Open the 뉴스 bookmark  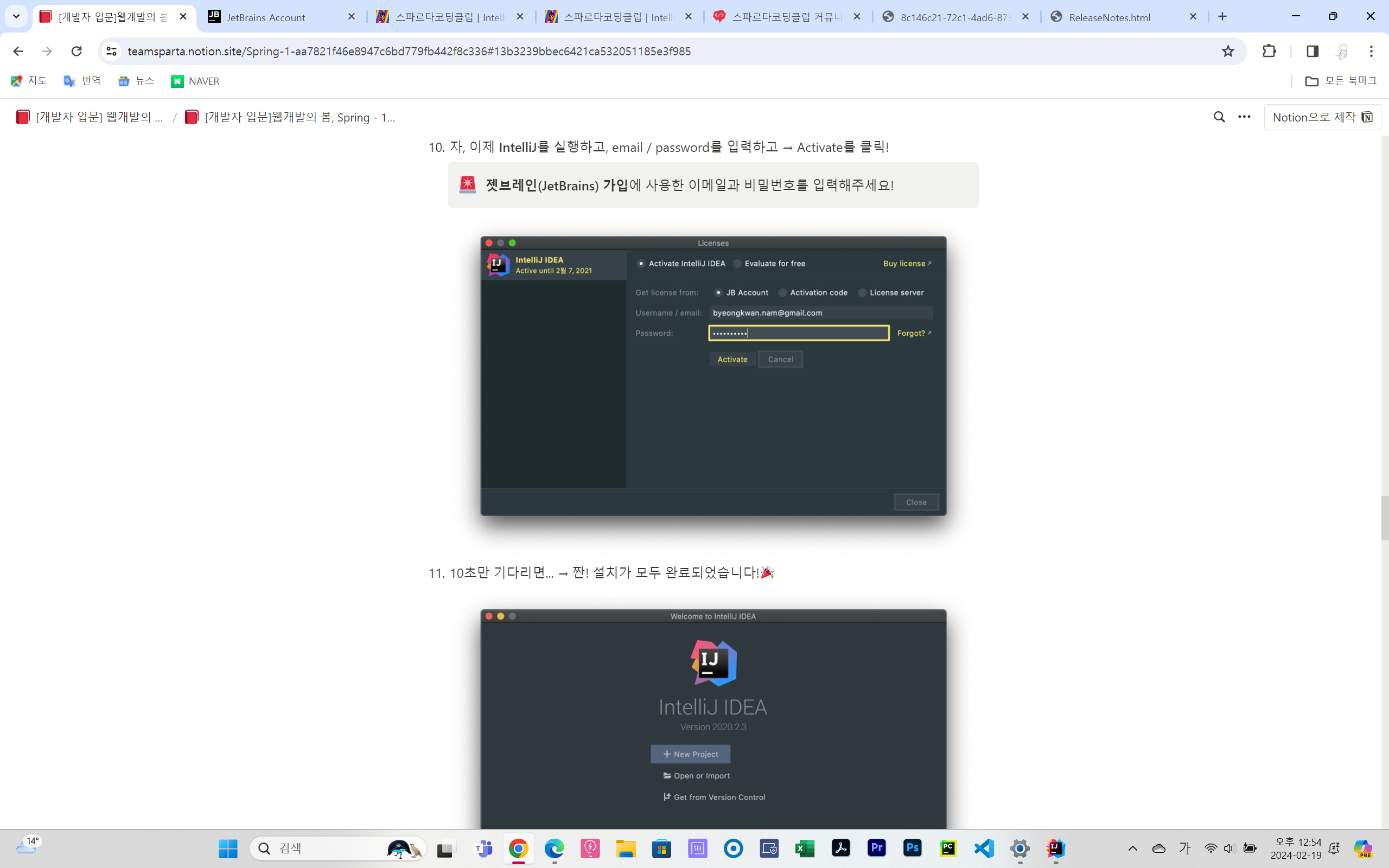click(x=136, y=81)
